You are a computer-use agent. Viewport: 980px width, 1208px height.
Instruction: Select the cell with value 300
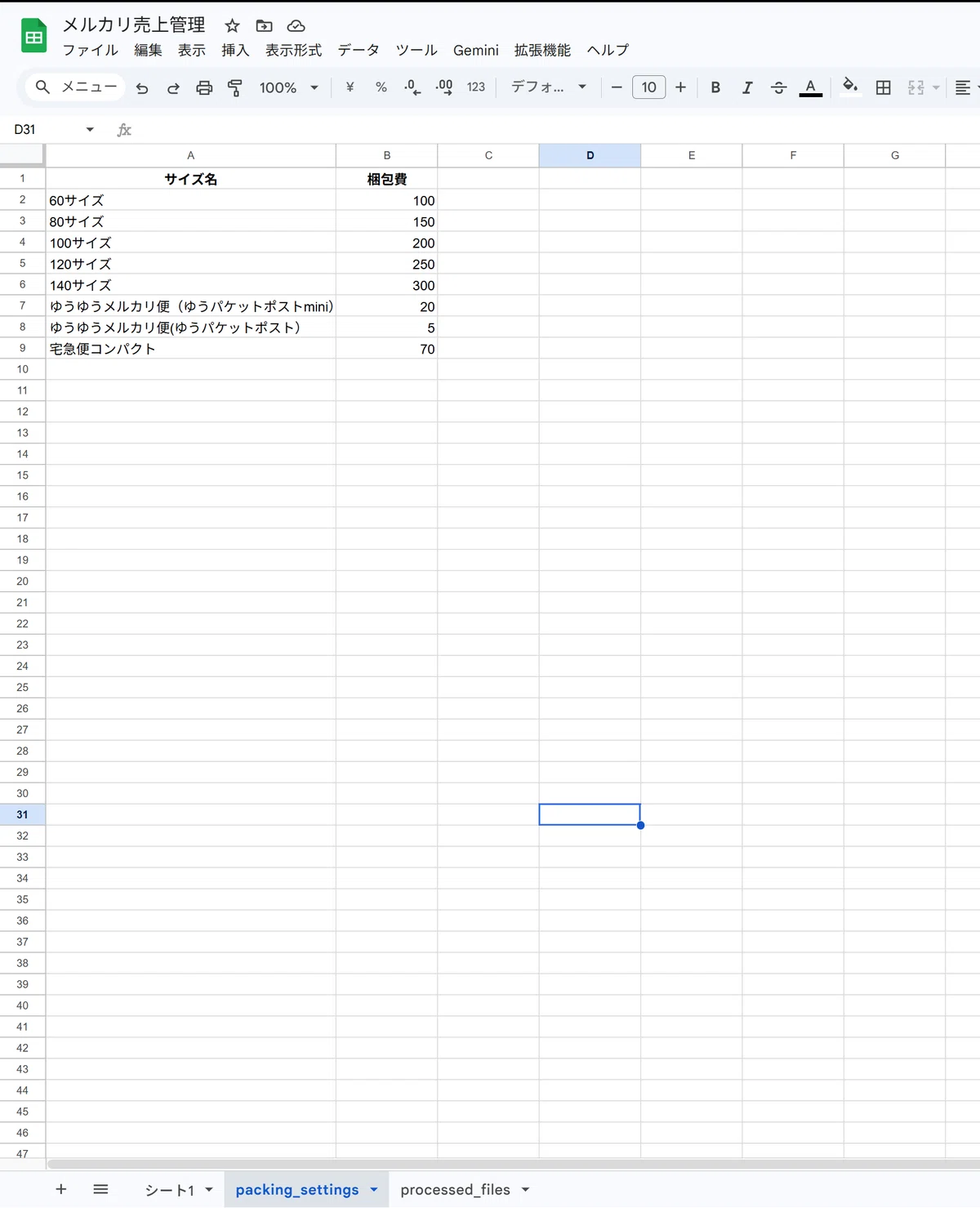(386, 285)
